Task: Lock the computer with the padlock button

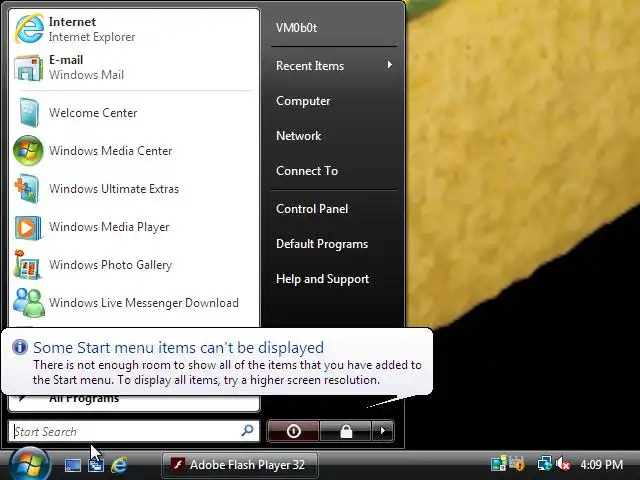Action: [346, 431]
